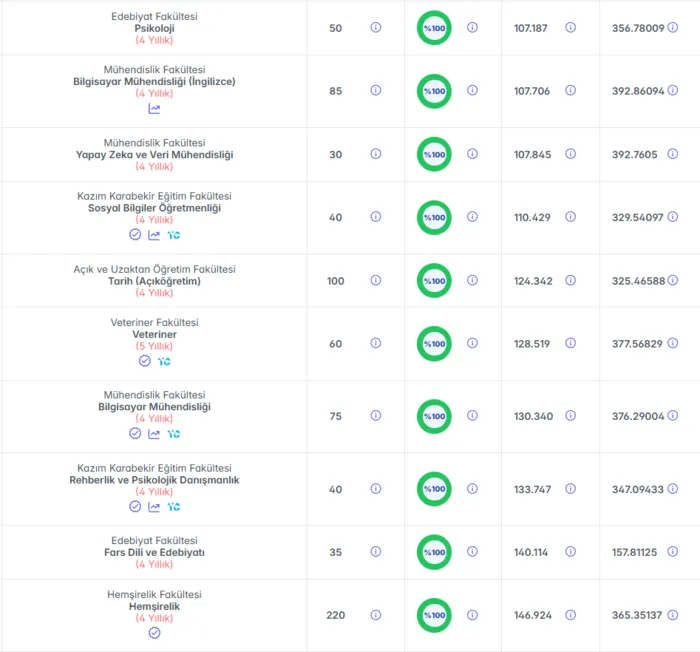Click checkmark badge under Sosyal Bilgiler Öğretmenliği
700x652 pixels.
point(135,234)
